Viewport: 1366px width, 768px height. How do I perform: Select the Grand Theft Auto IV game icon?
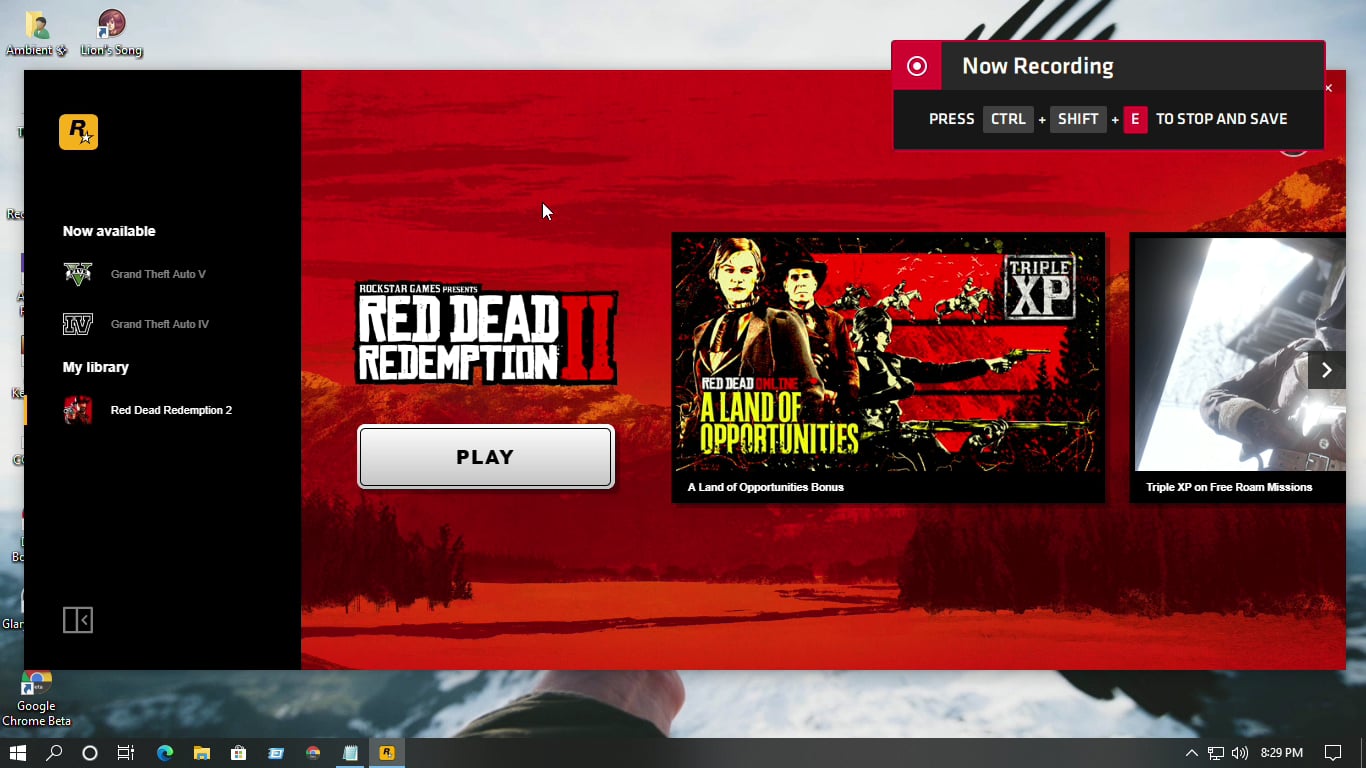pos(78,324)
